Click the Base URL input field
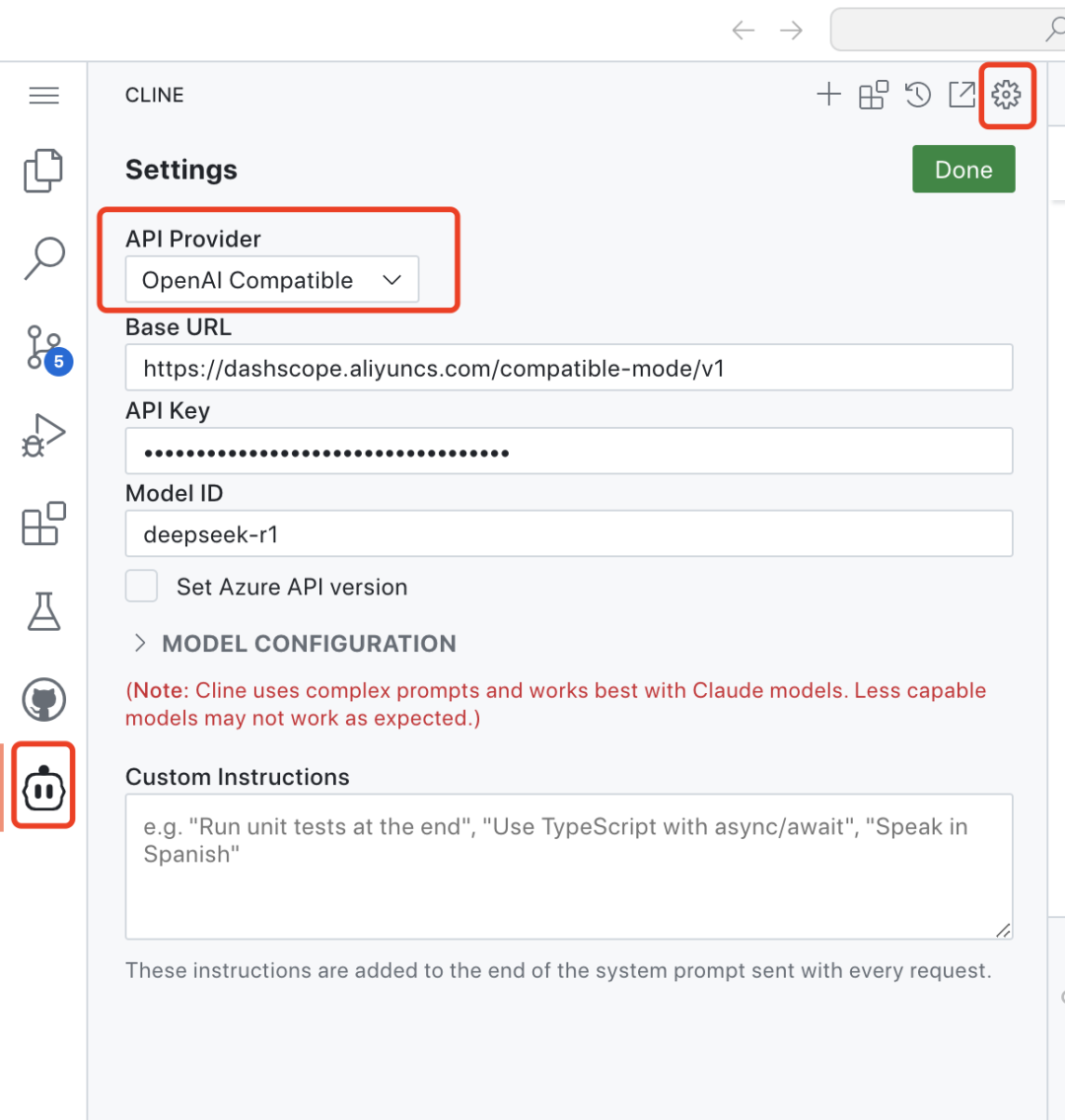 pyautogui.click(x=569, y=369)
